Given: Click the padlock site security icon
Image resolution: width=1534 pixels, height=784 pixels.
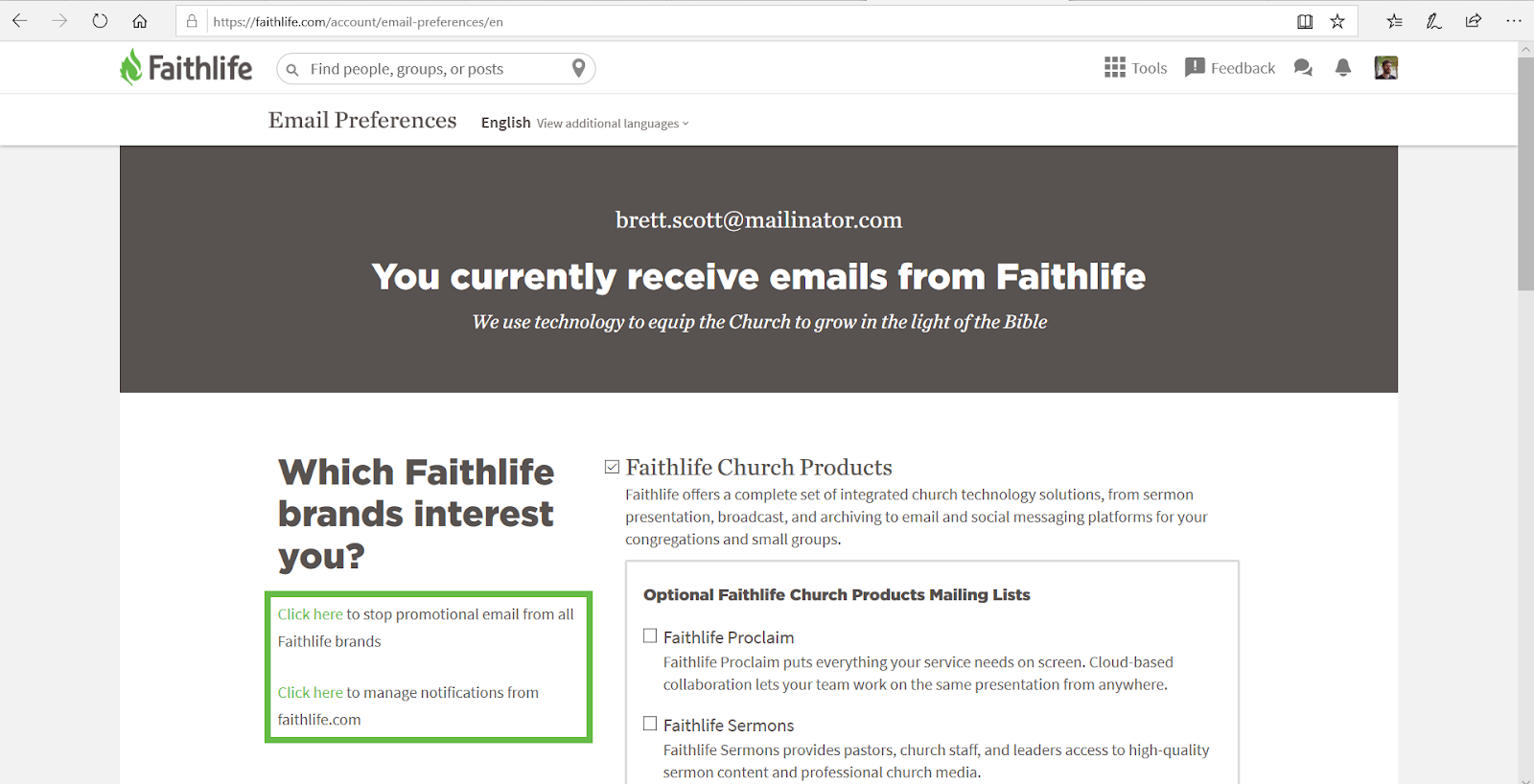Looking at the screenshot, I should [x=192, y=21].
